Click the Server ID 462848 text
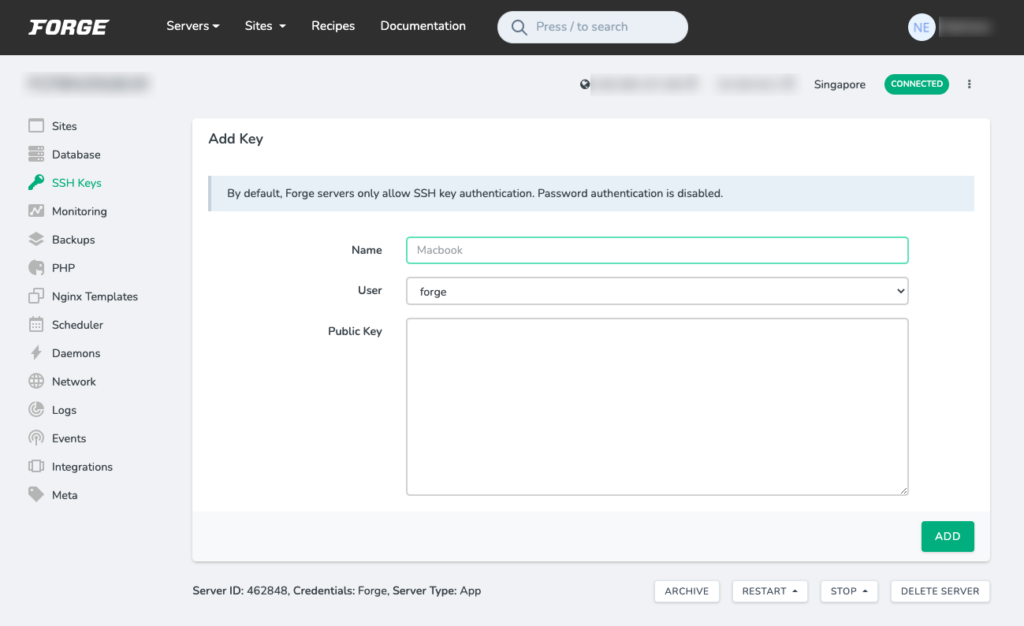 pyautogui.click(x=240, y=591)
